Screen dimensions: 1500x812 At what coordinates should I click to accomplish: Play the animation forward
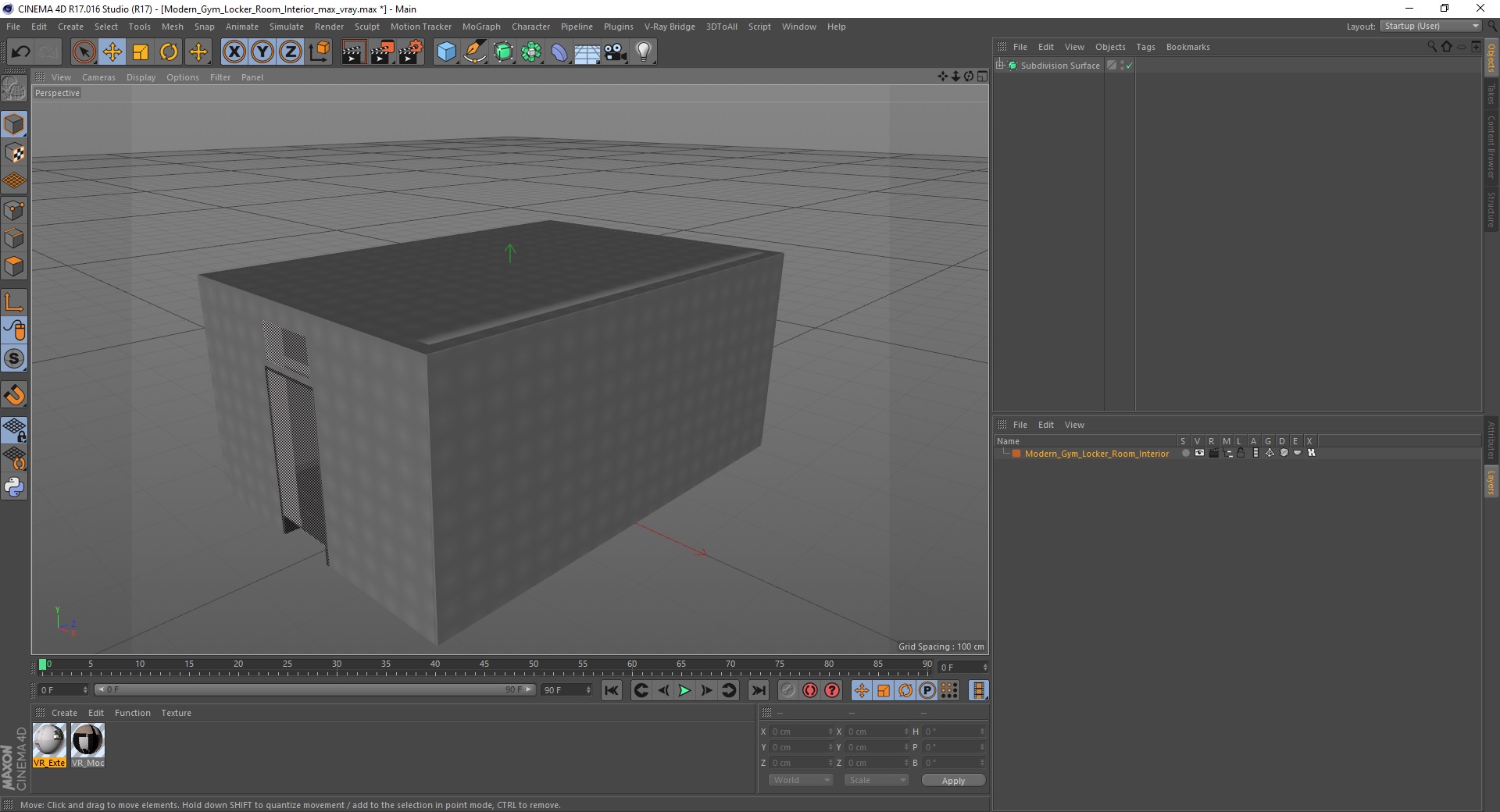(x=684, y=690)
